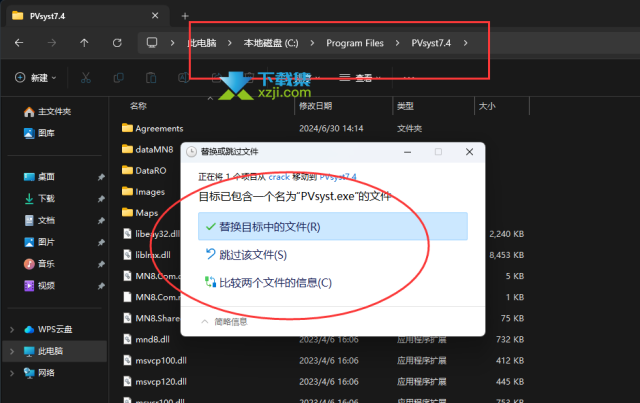Open 视频 in the sidebar
The width and height of the screenshot is (640, 403).
pos(39,285)
